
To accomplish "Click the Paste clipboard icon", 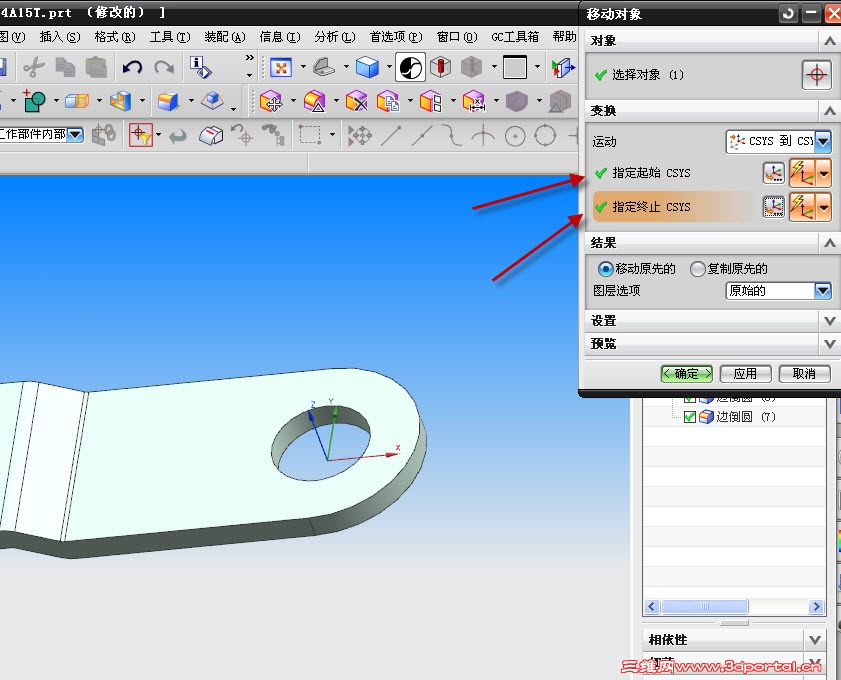I will 97,67.
